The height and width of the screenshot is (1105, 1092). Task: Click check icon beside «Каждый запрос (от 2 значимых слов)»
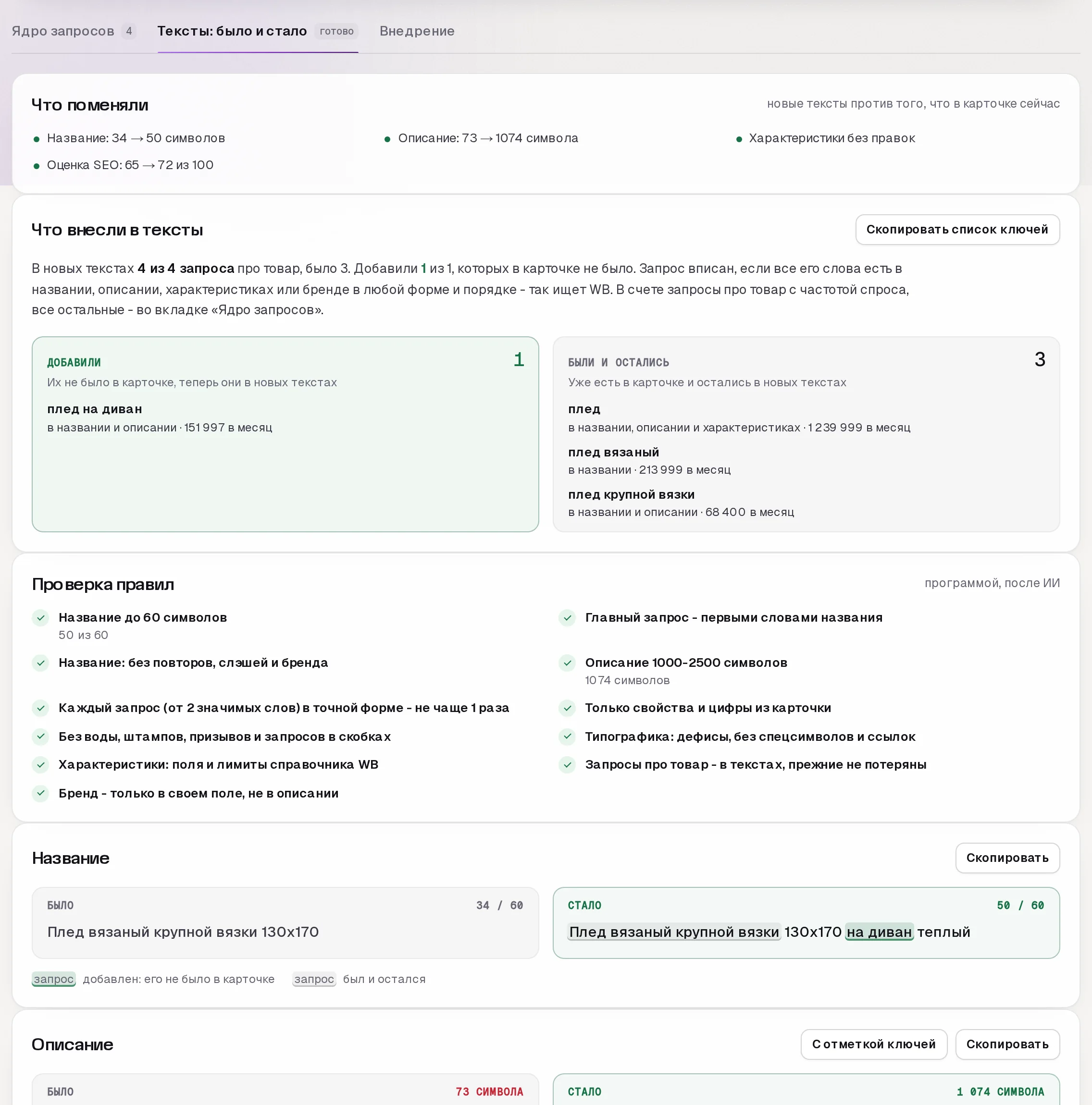tap(41, 708)
